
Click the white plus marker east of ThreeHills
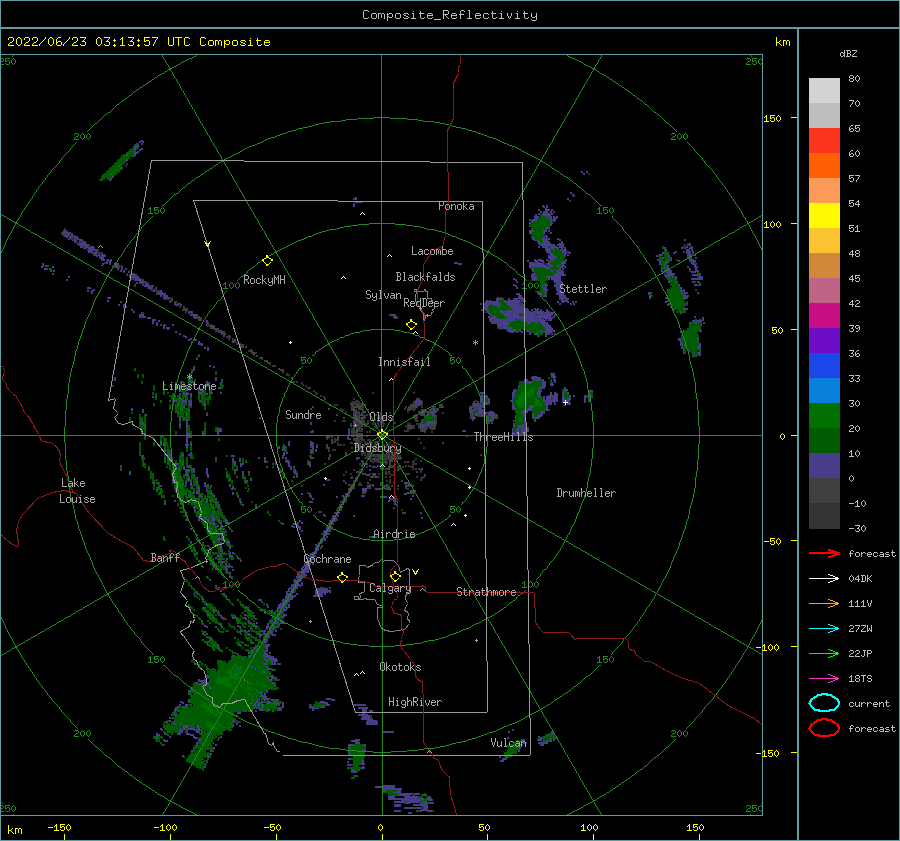point(565,402)
